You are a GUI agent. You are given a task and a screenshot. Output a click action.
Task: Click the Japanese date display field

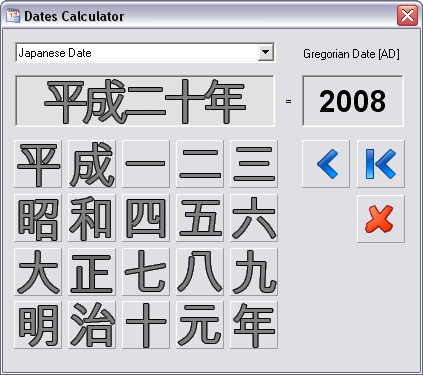(145, 101)
